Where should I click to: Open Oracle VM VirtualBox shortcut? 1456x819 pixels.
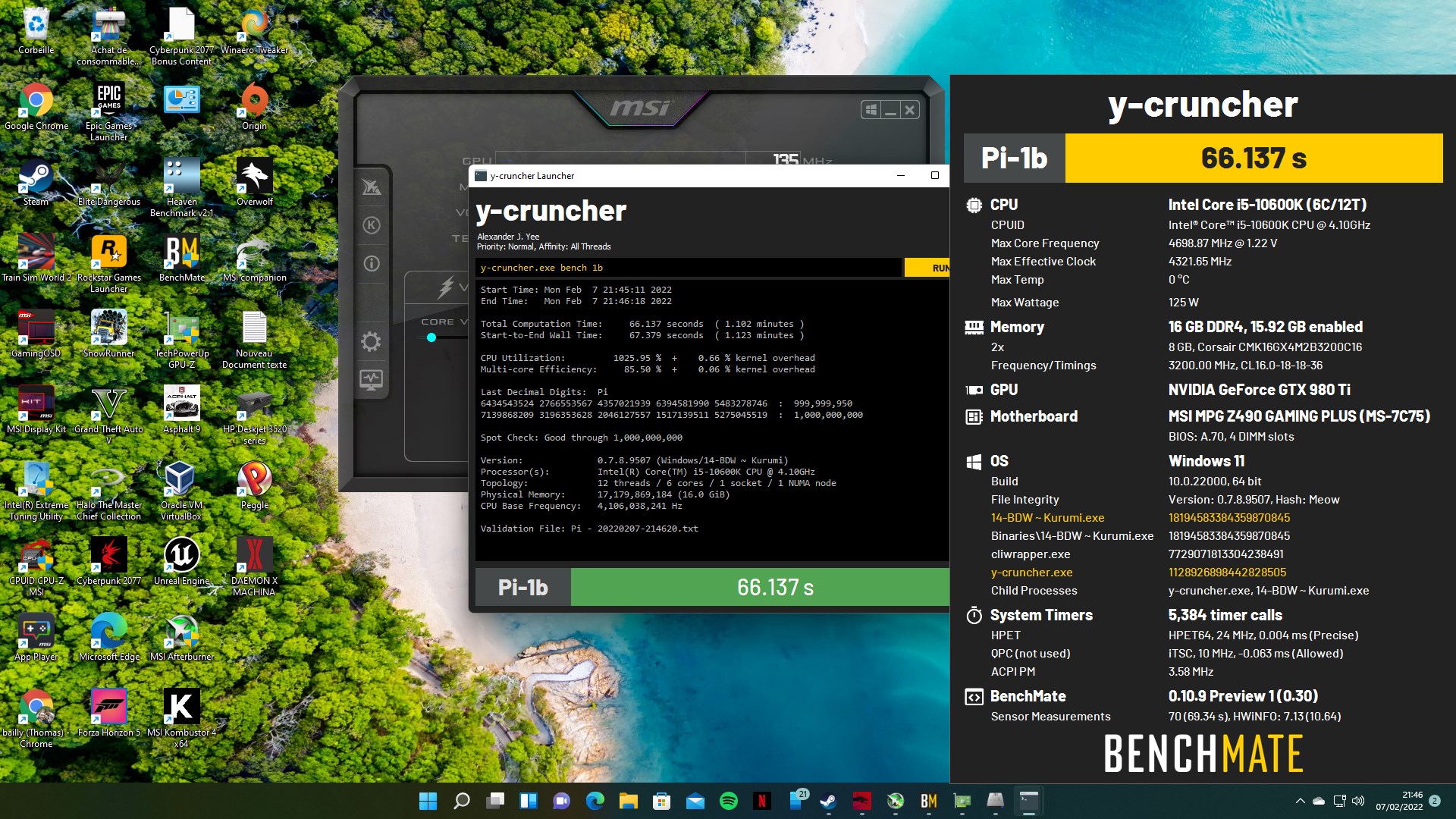(x=181, y=491)
